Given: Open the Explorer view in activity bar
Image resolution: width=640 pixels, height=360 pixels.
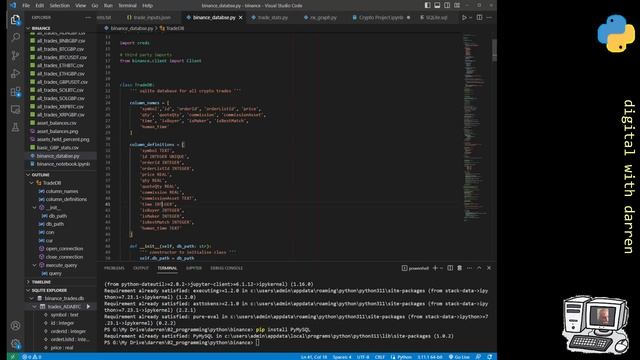Looking at the screenshot, I should coord(15,20).
